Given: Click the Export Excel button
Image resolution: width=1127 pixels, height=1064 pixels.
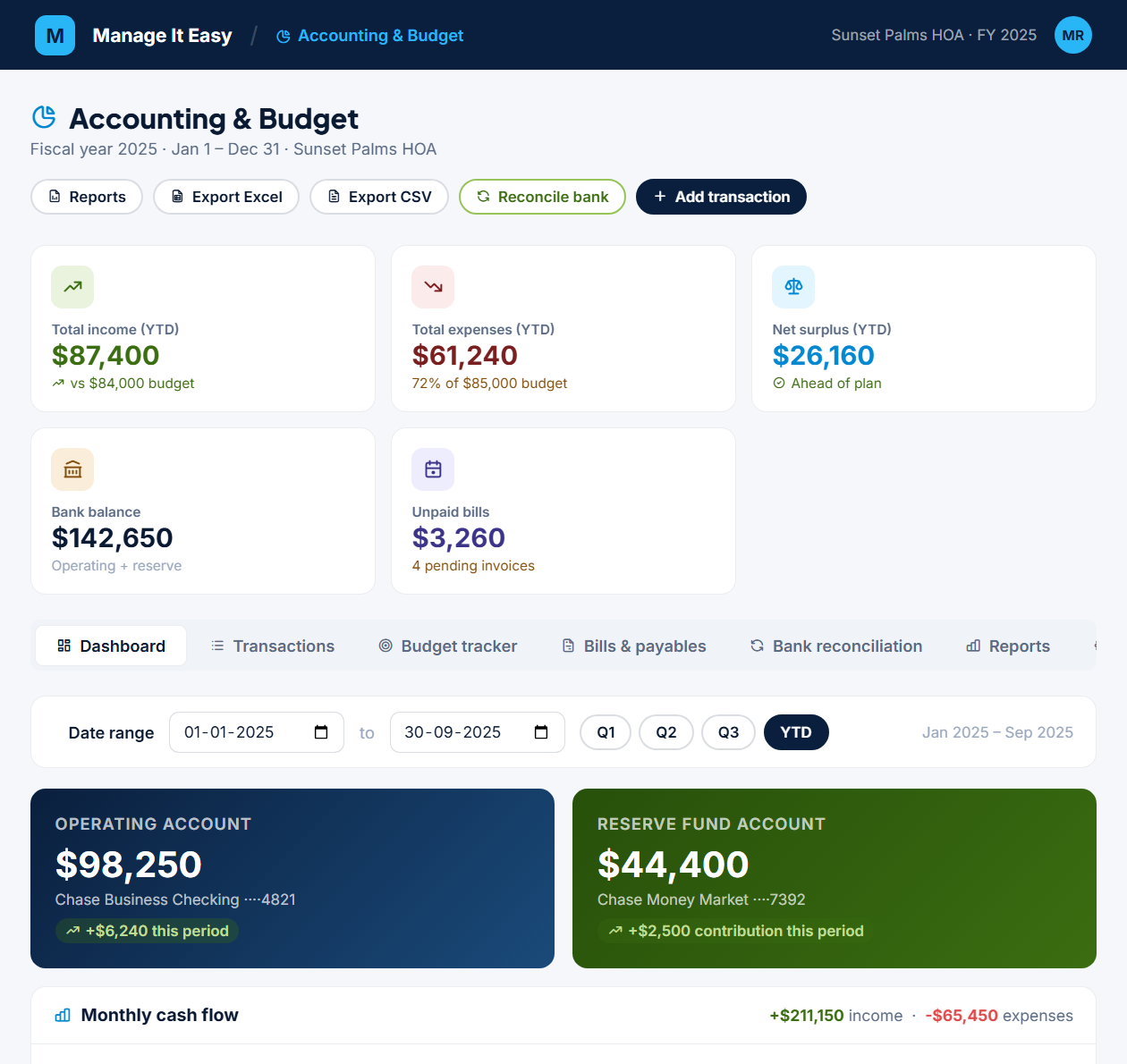Looking at the screenshot, I should [226, 197].
